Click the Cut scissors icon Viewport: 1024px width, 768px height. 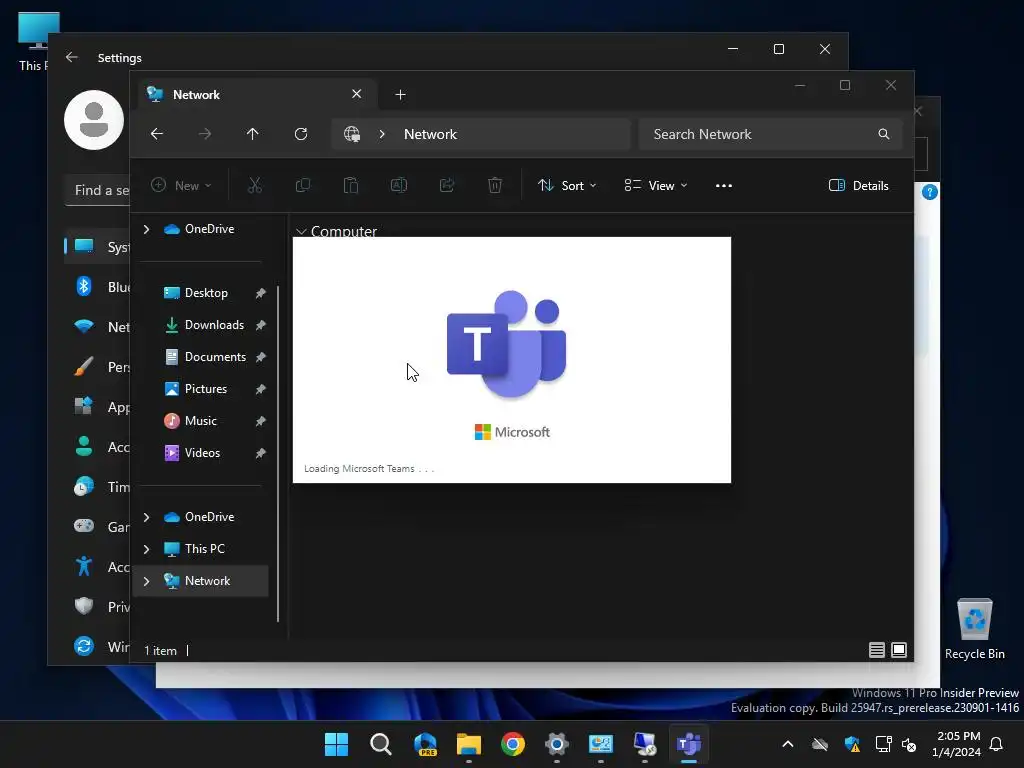(x=255, y=185)
